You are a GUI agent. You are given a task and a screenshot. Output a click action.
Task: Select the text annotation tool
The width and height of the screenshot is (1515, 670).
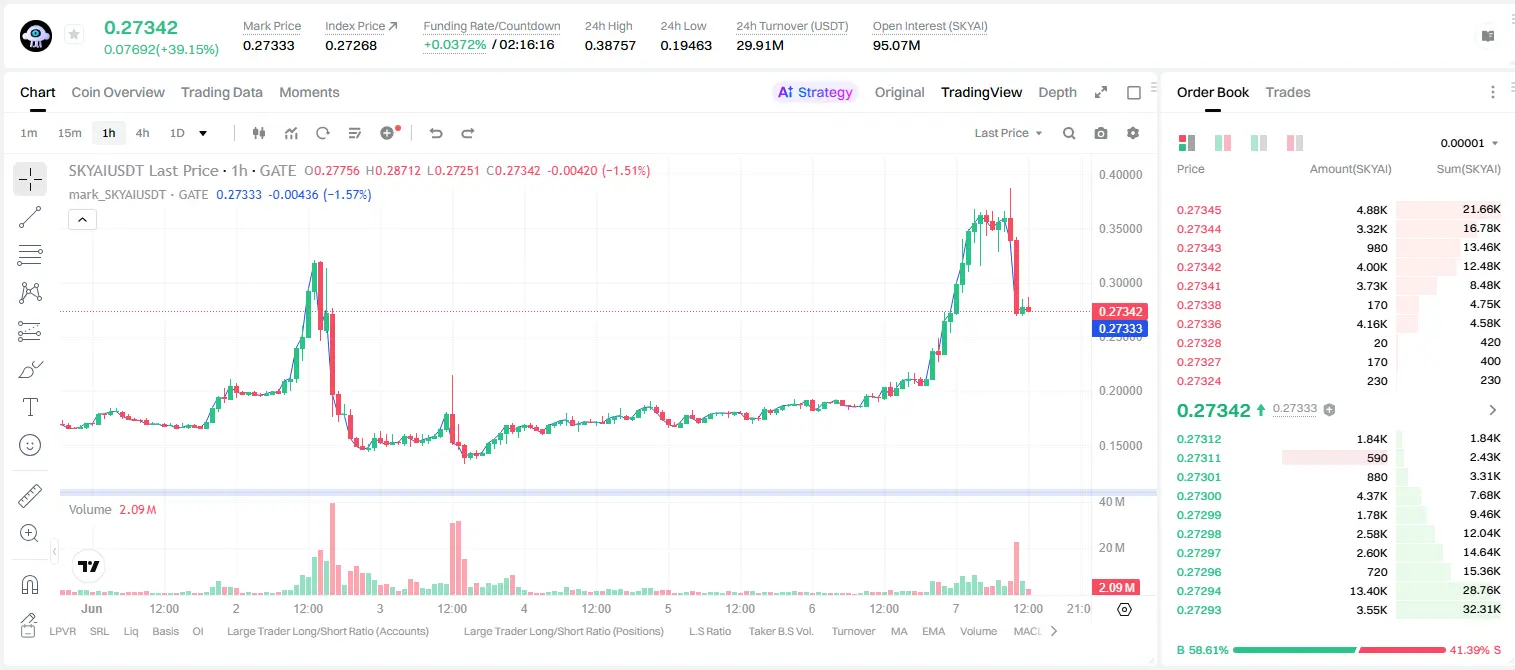click(30, 407)
